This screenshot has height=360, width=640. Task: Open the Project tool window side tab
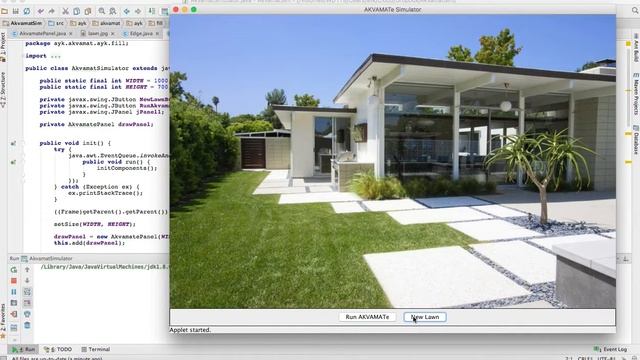[x=3, y=47]
